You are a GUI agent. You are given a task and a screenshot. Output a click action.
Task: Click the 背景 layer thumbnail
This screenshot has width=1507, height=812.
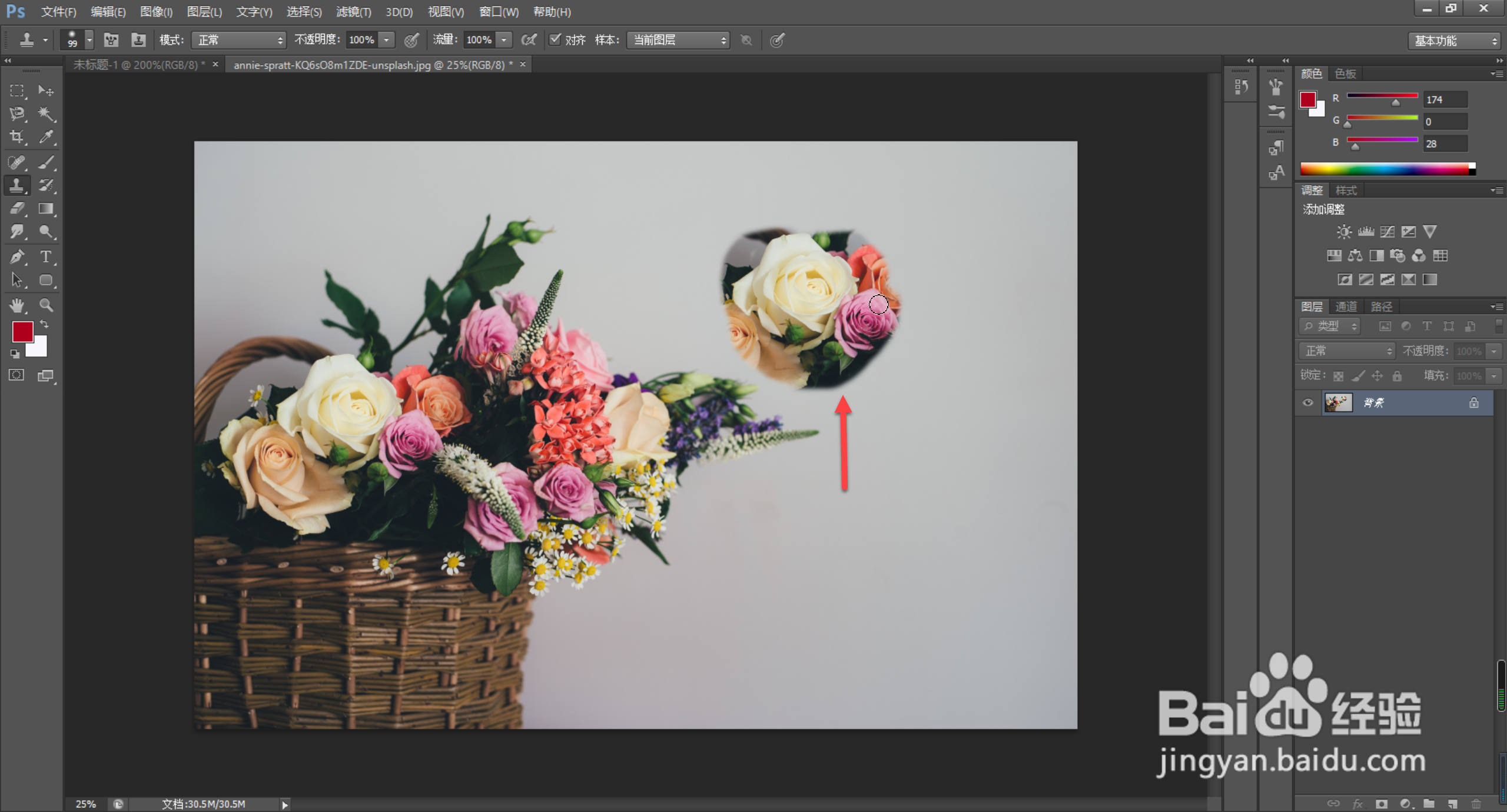coord(1338,402)
